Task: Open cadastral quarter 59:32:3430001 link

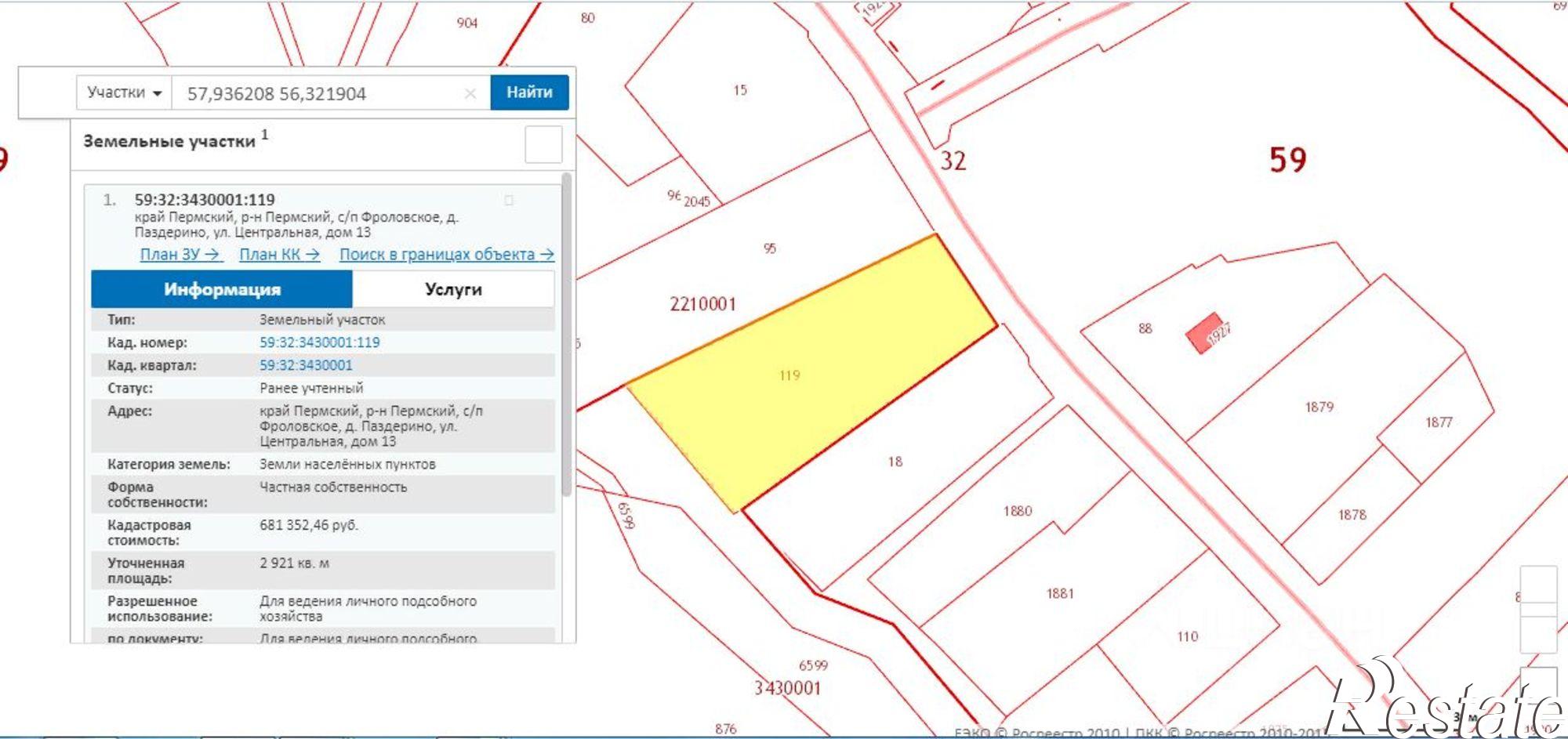Action: (x=306, y=365)
